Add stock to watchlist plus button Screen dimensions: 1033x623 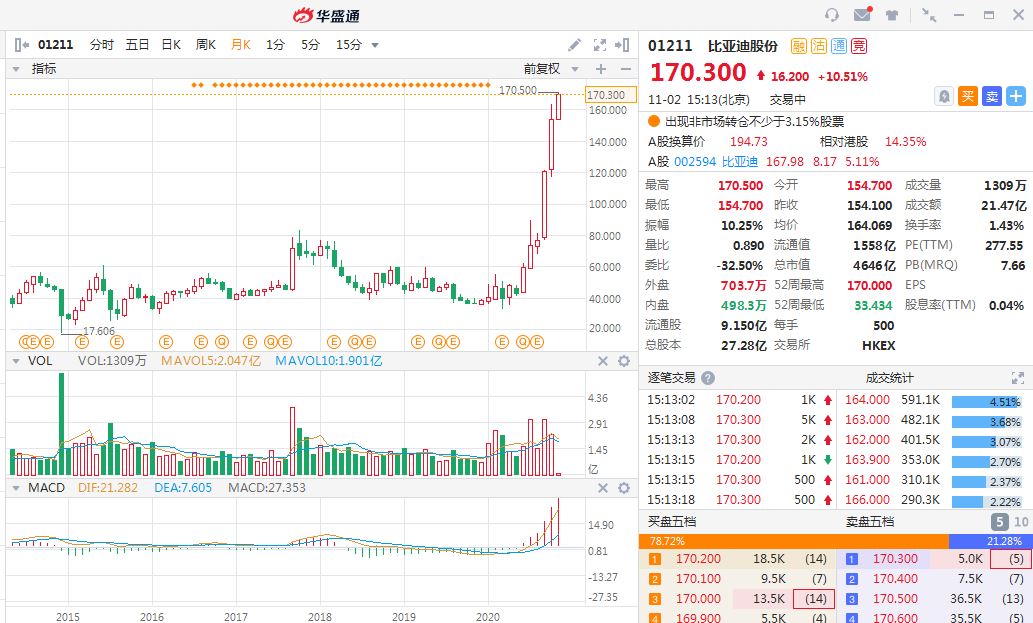pyautogui.click(x=1016, y=96)
